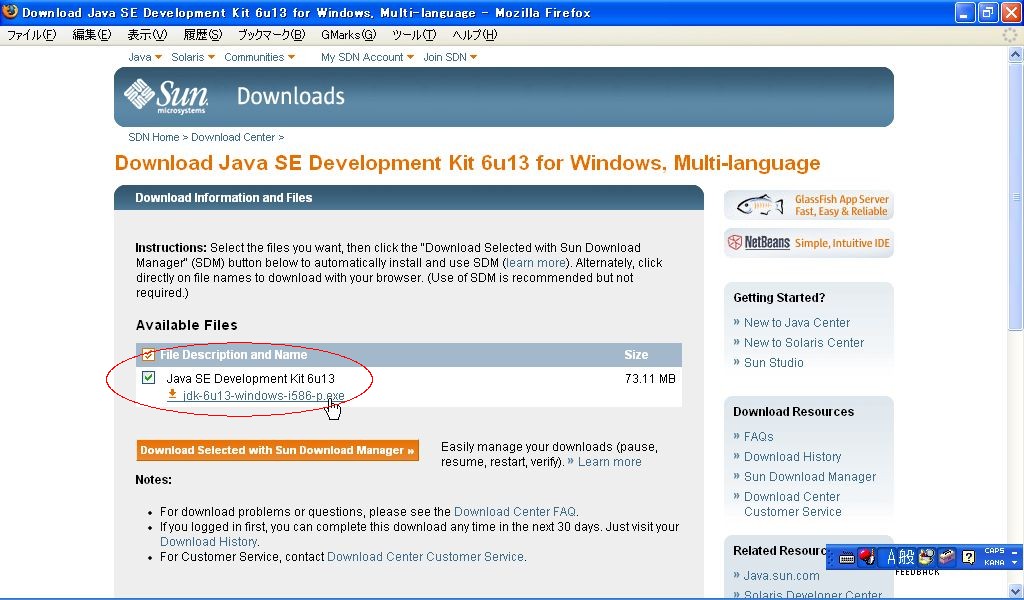1024x600 pixels.
Task: Click the conversion mode '般' icon in language bar
Action: point(906,557)
